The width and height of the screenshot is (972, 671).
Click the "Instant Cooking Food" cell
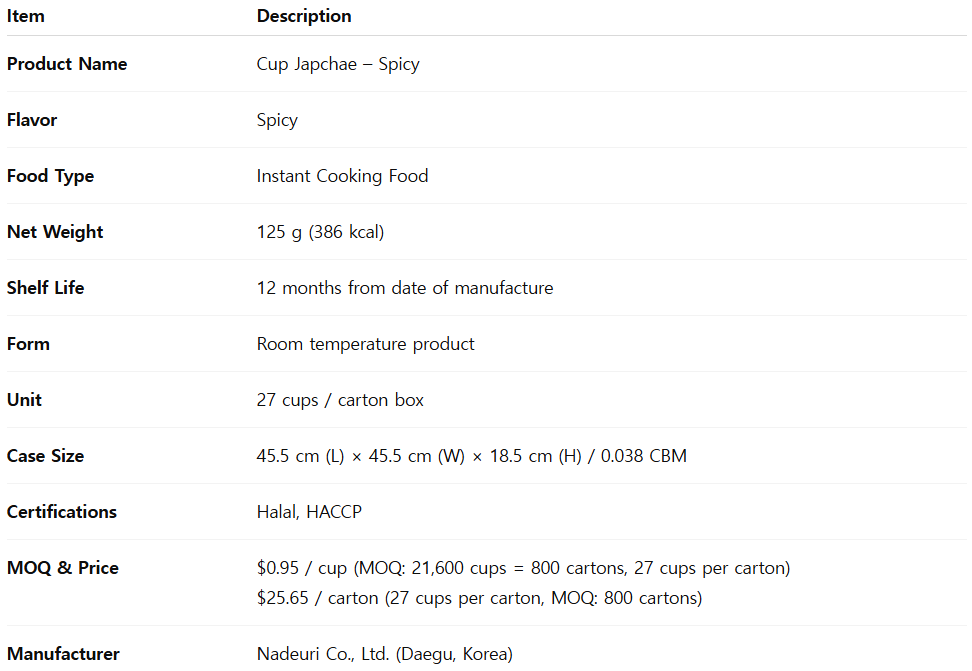342,176
